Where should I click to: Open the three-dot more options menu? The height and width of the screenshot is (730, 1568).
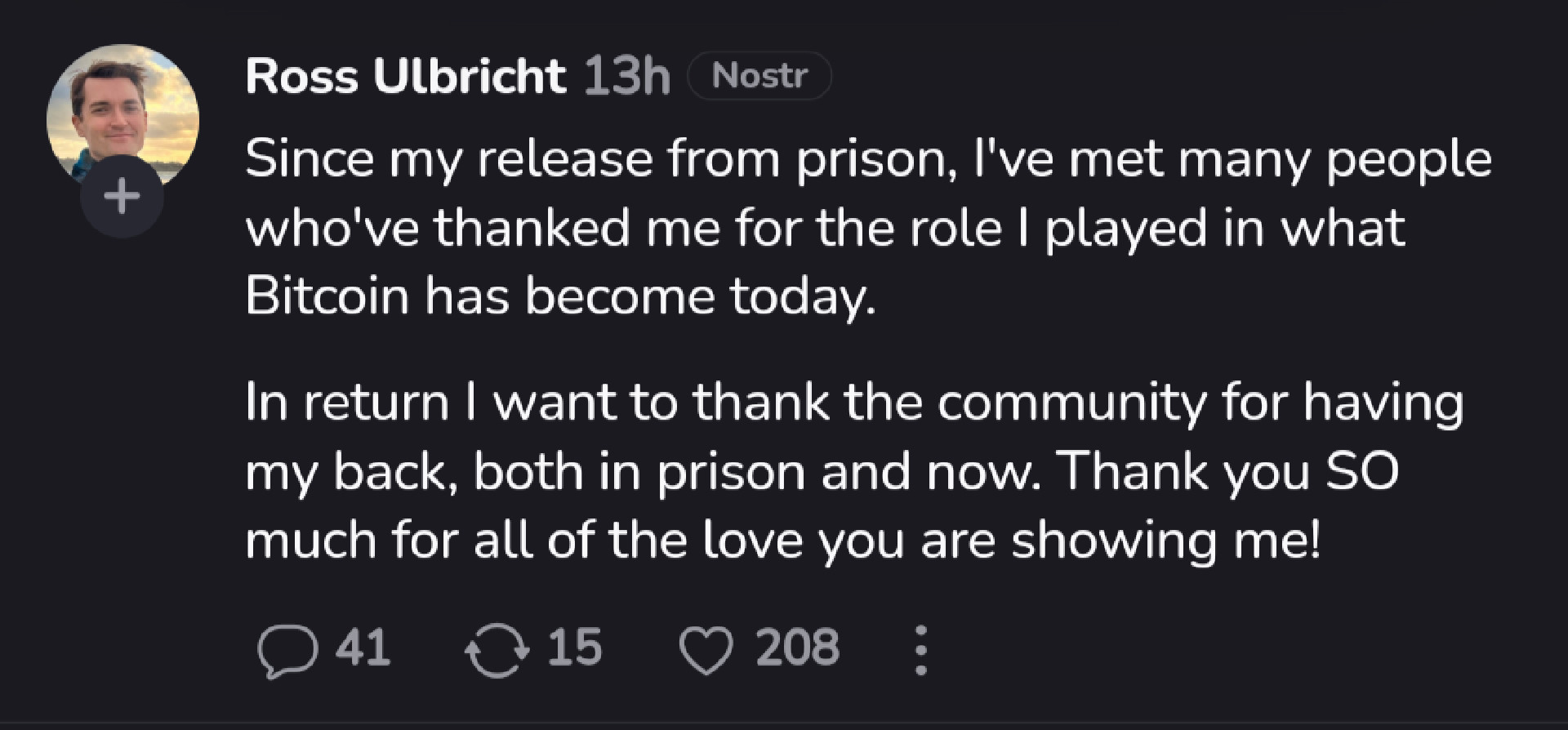[x=920, y=650]
